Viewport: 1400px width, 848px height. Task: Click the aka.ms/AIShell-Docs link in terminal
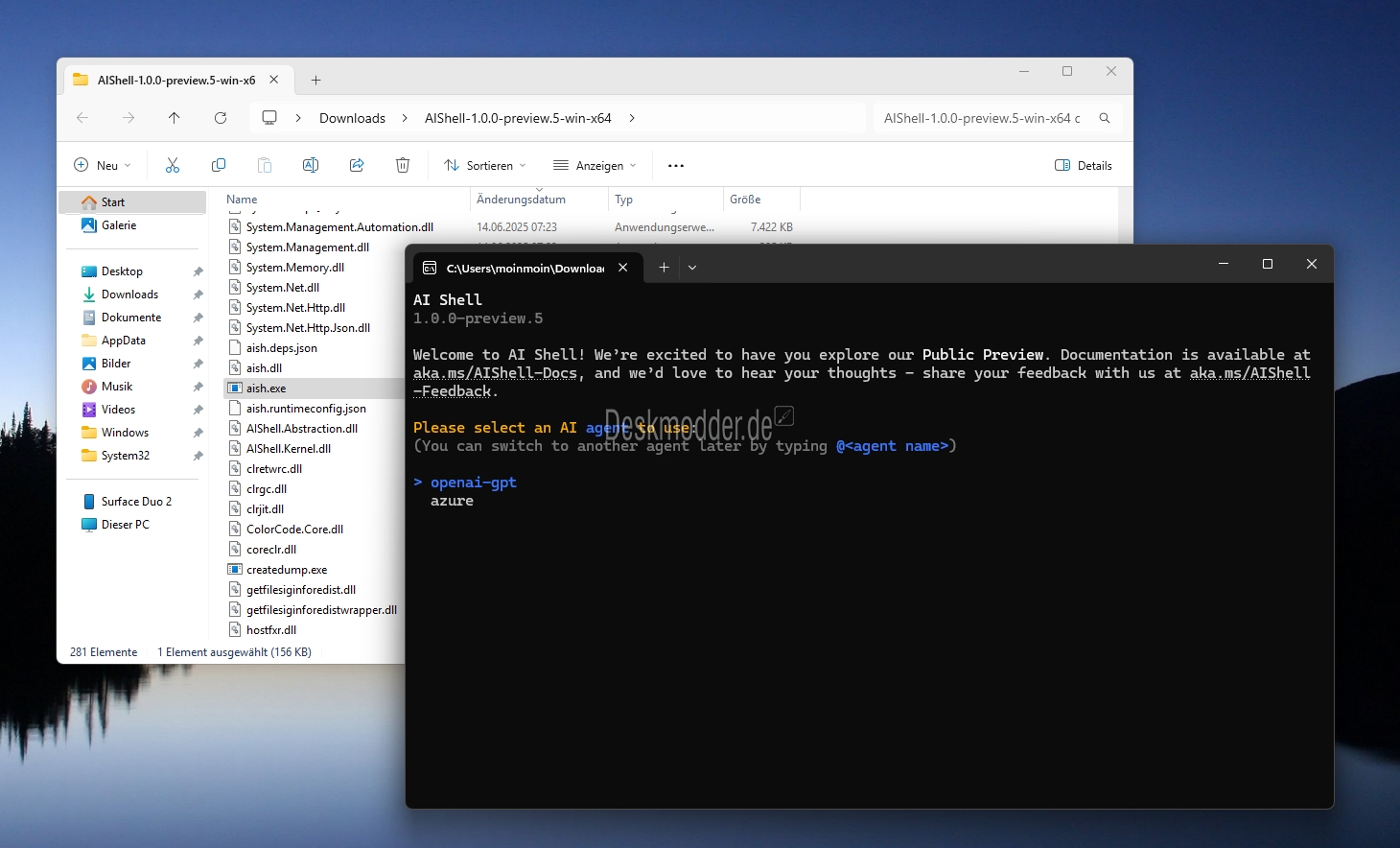pyautogui.click(x=496, y=373)
